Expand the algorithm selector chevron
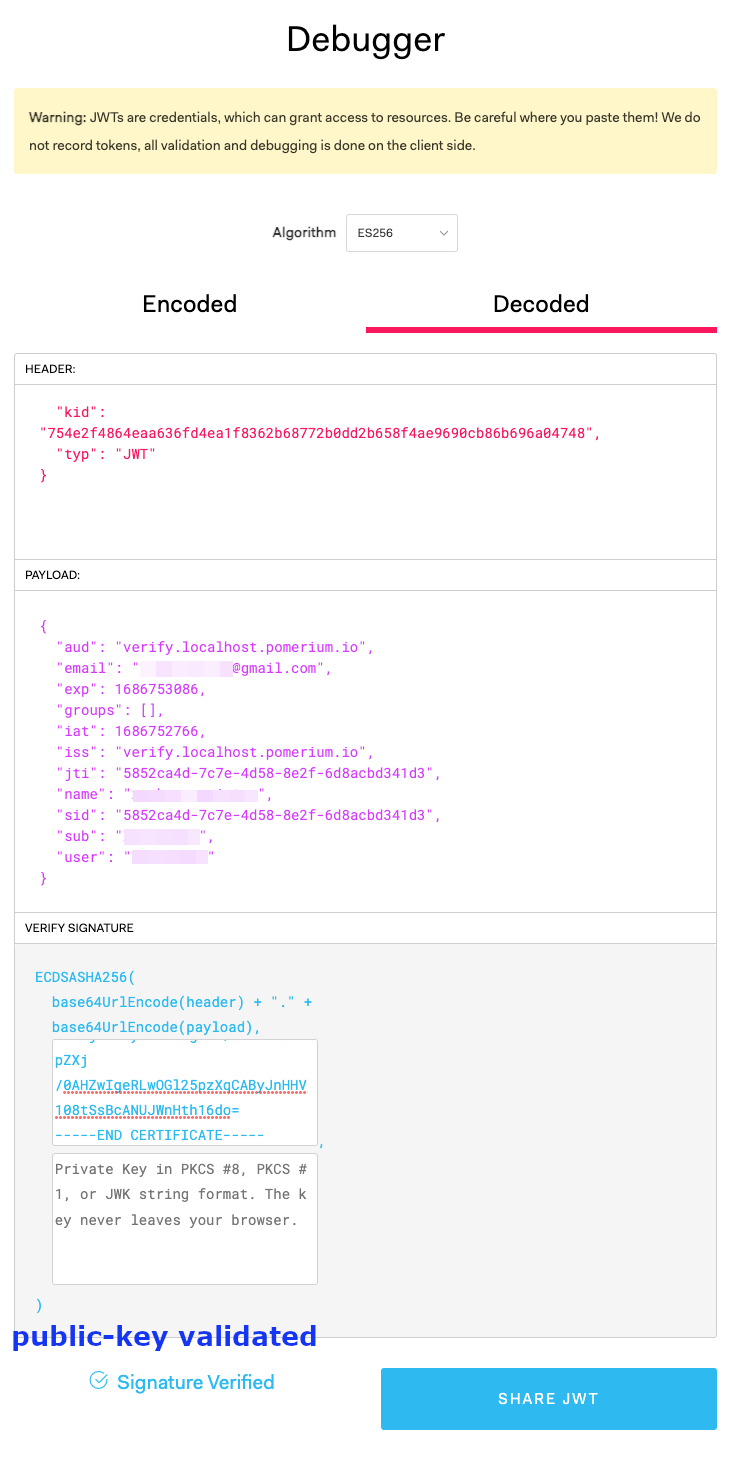The width and height of the screenshot is (730, 1468). point(444,232)
